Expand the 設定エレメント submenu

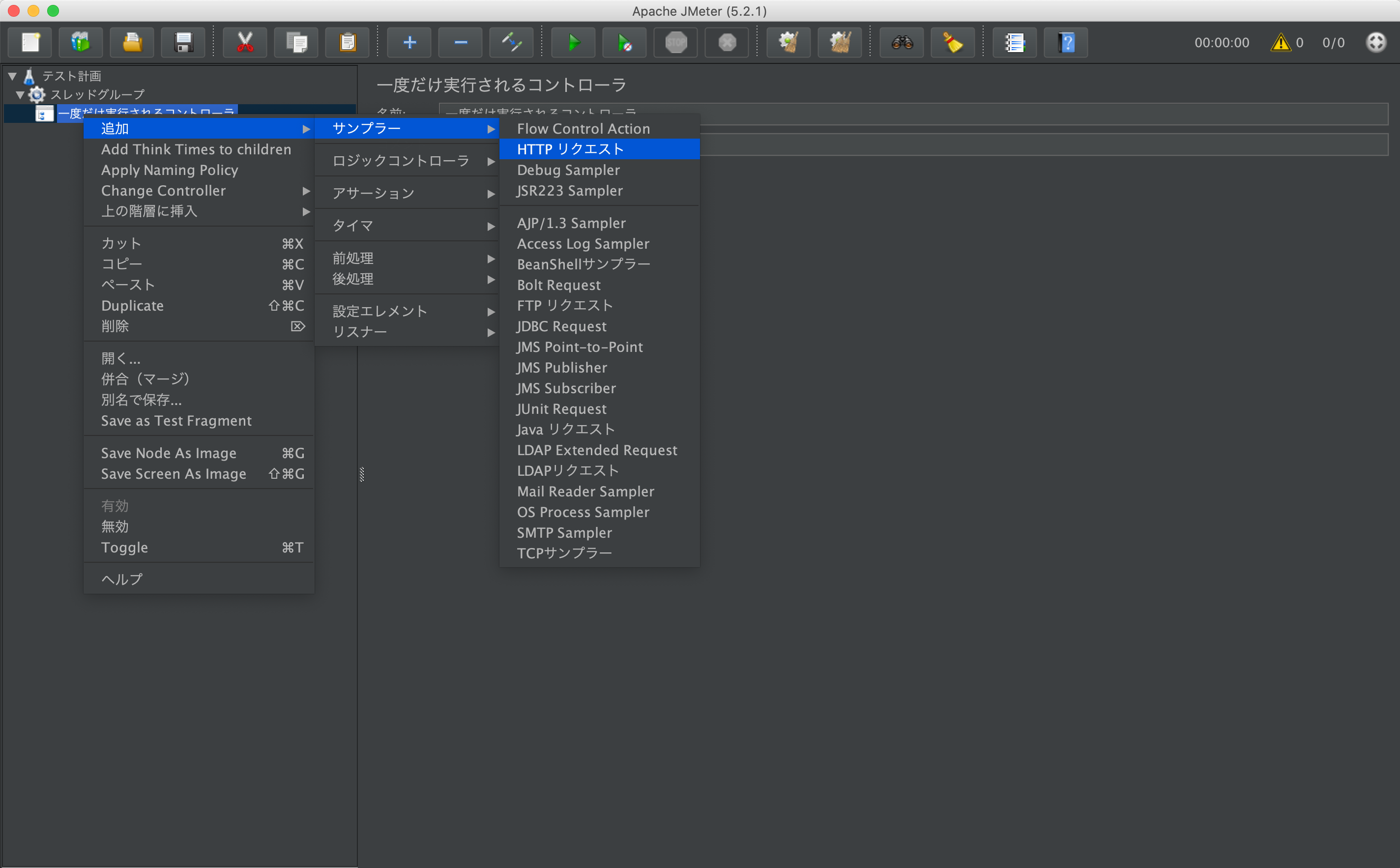tap(407, 311)
